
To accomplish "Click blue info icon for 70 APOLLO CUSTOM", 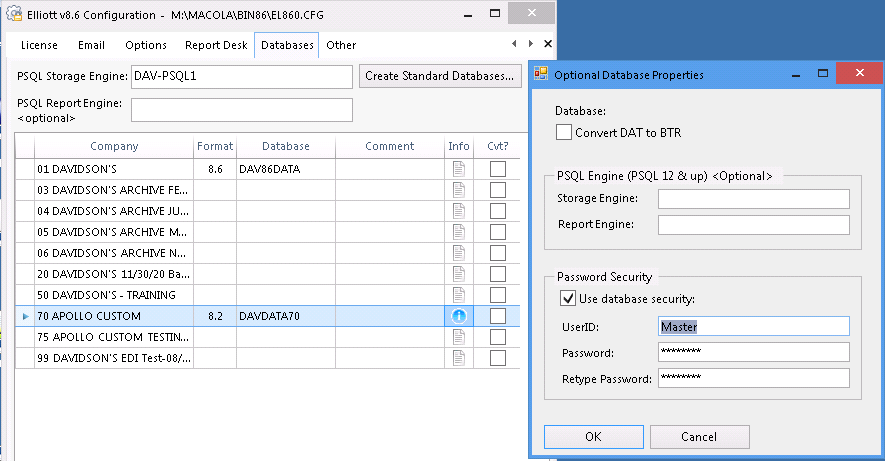I will click(459, 316).
